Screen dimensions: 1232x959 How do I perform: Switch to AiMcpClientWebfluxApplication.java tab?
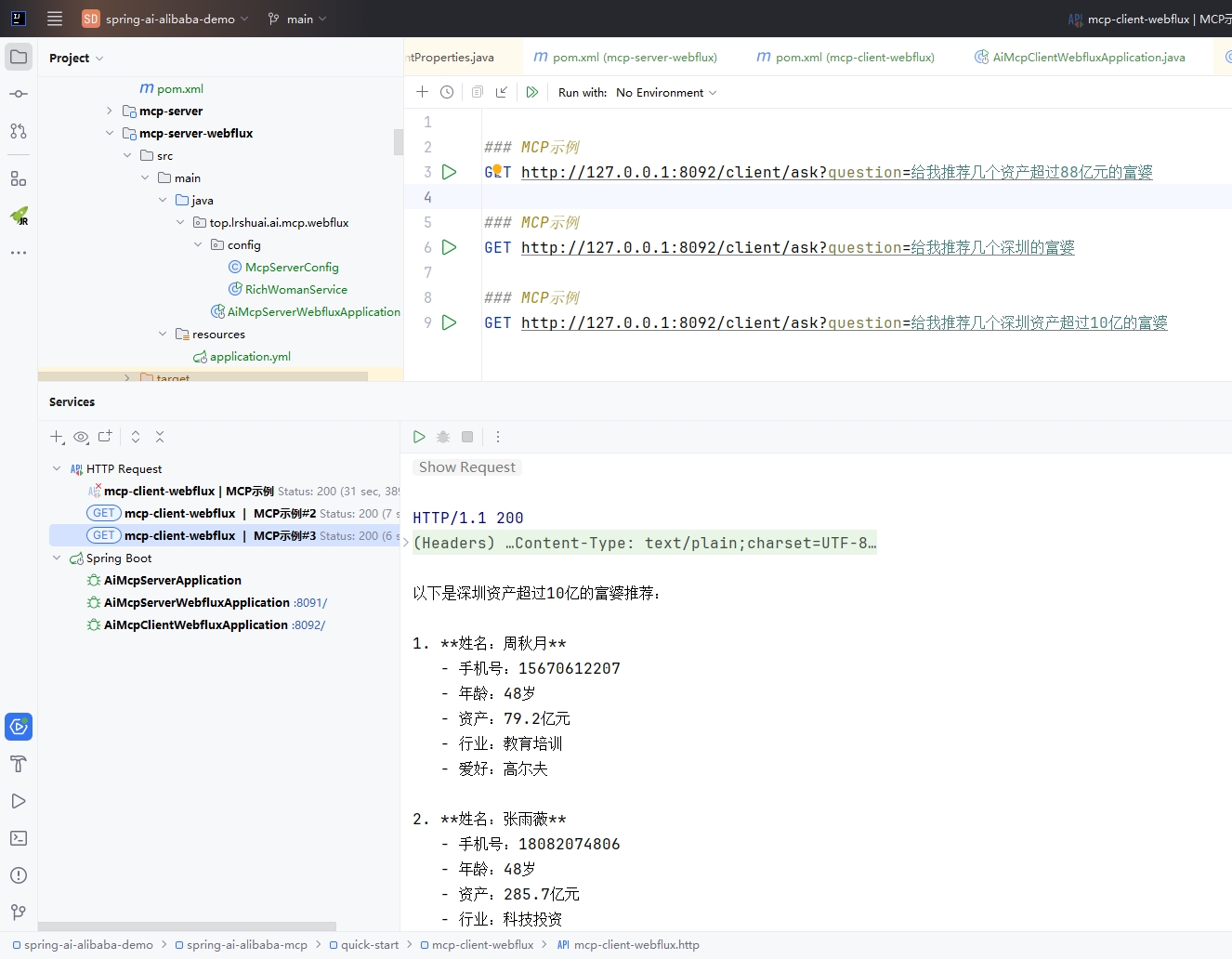(1088, 57)
